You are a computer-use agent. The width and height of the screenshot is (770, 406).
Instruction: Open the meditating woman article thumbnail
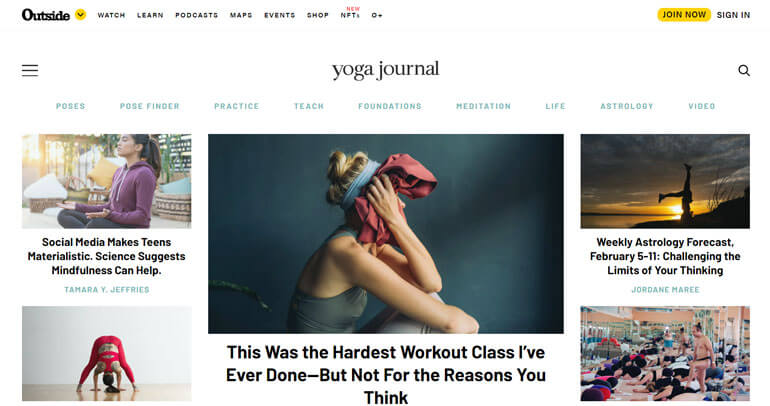pyautogui.click(x=107, y=181)
